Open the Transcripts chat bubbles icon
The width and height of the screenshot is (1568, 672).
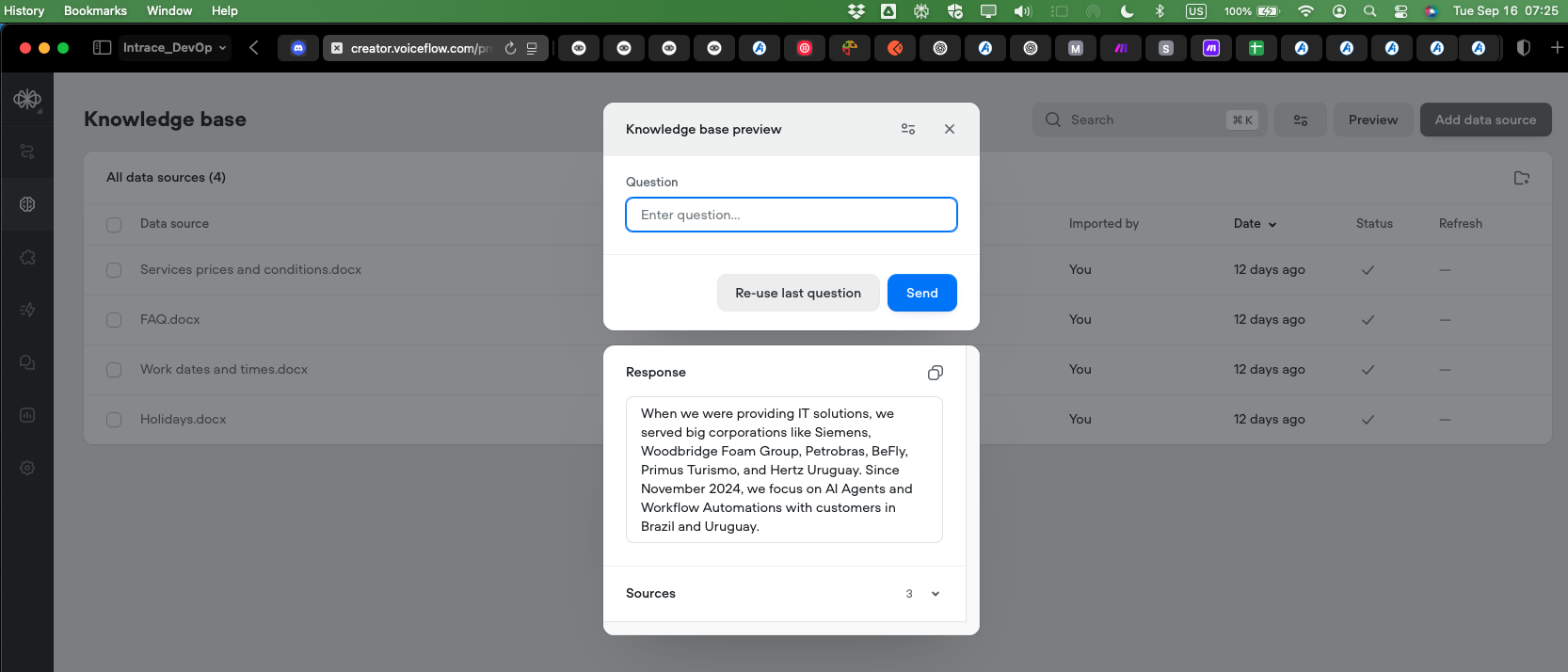pos(27,362)
